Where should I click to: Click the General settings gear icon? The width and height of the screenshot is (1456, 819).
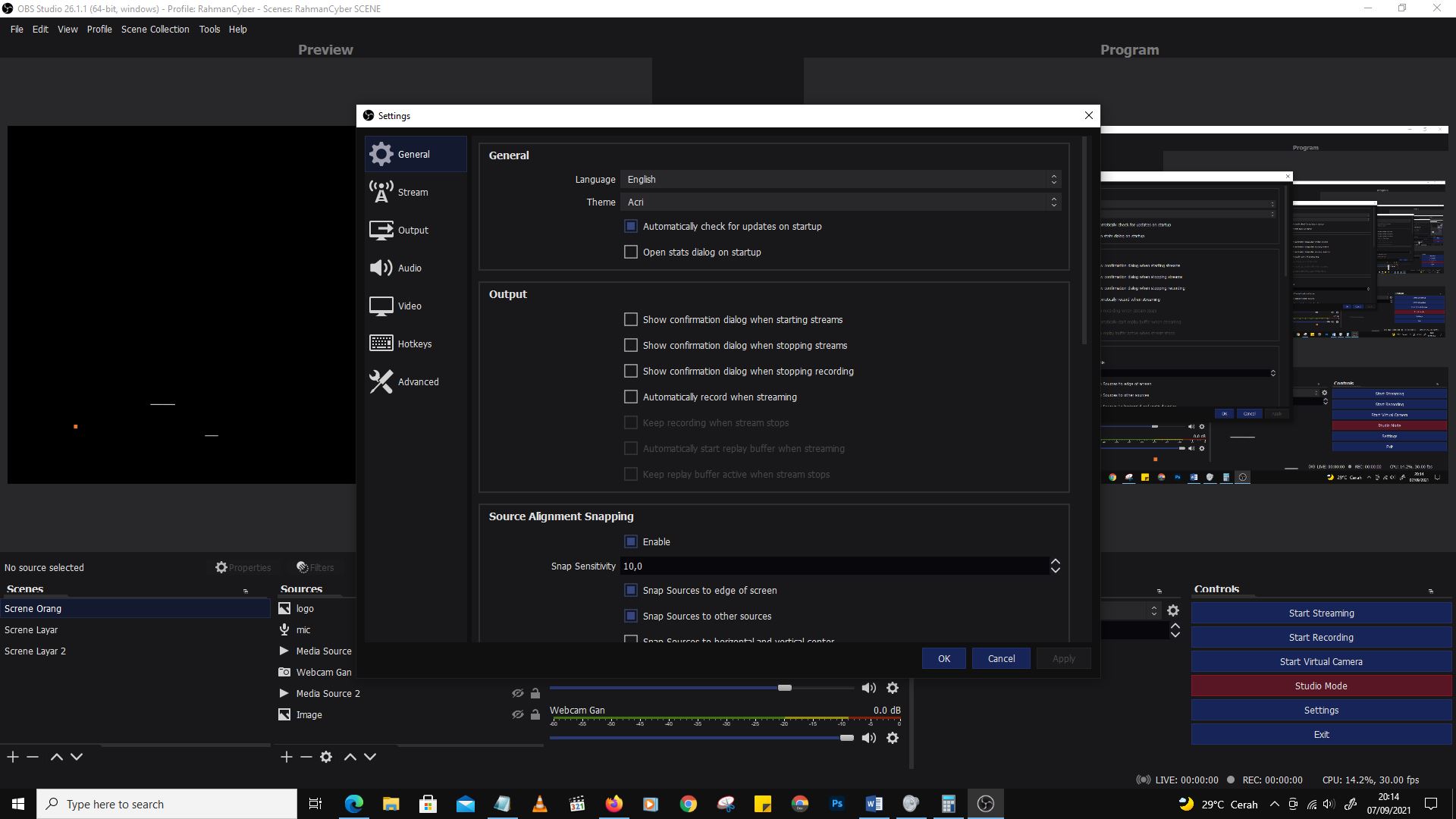pyautogui.click(x=380, y=154)
